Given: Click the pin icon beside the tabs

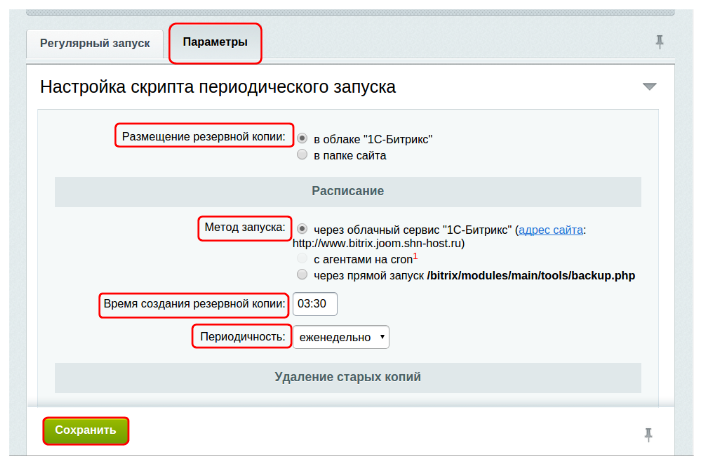Looking at the screenshot, I should coord(658,42).
